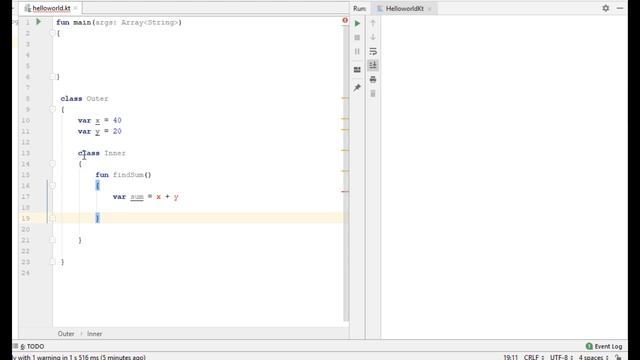Pin the Run tab

(x=357, y=87)
